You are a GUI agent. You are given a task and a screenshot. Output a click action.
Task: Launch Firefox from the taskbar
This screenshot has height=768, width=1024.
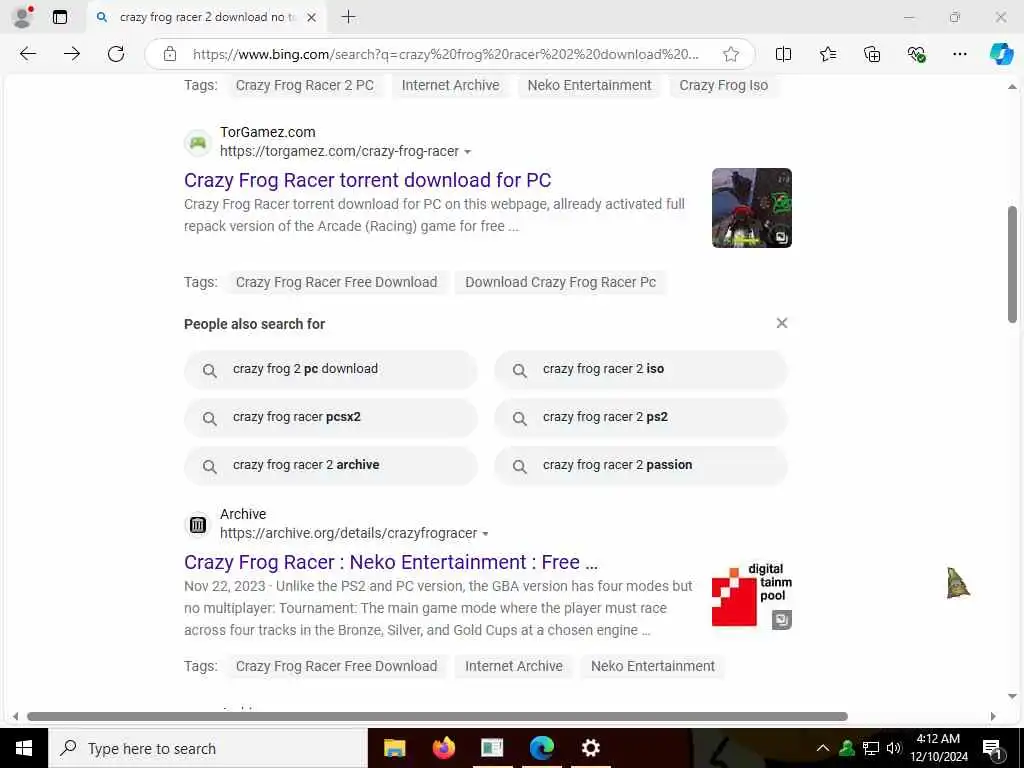(x=443, y=748)
